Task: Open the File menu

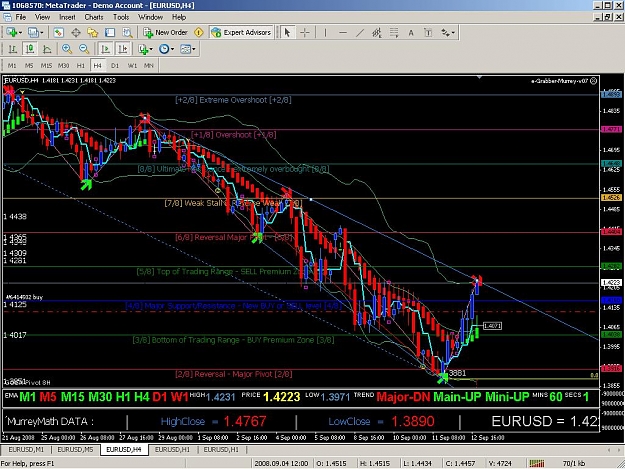Action: 21,17
